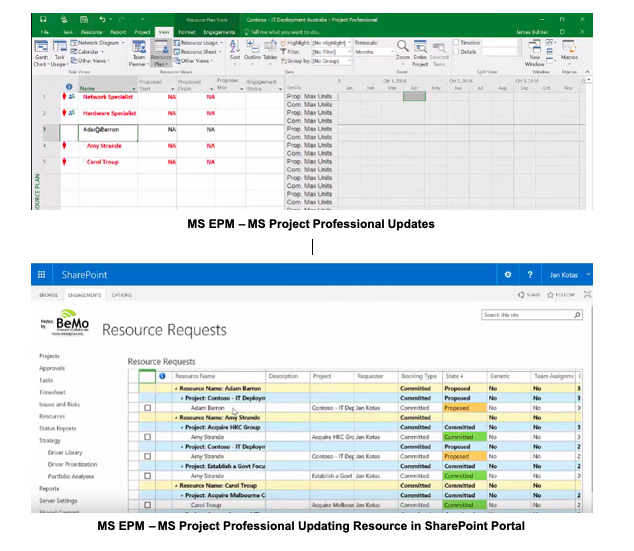Switch to Resource Sheet view
This screenshot has width=634, height=551.
coord(198,52)
